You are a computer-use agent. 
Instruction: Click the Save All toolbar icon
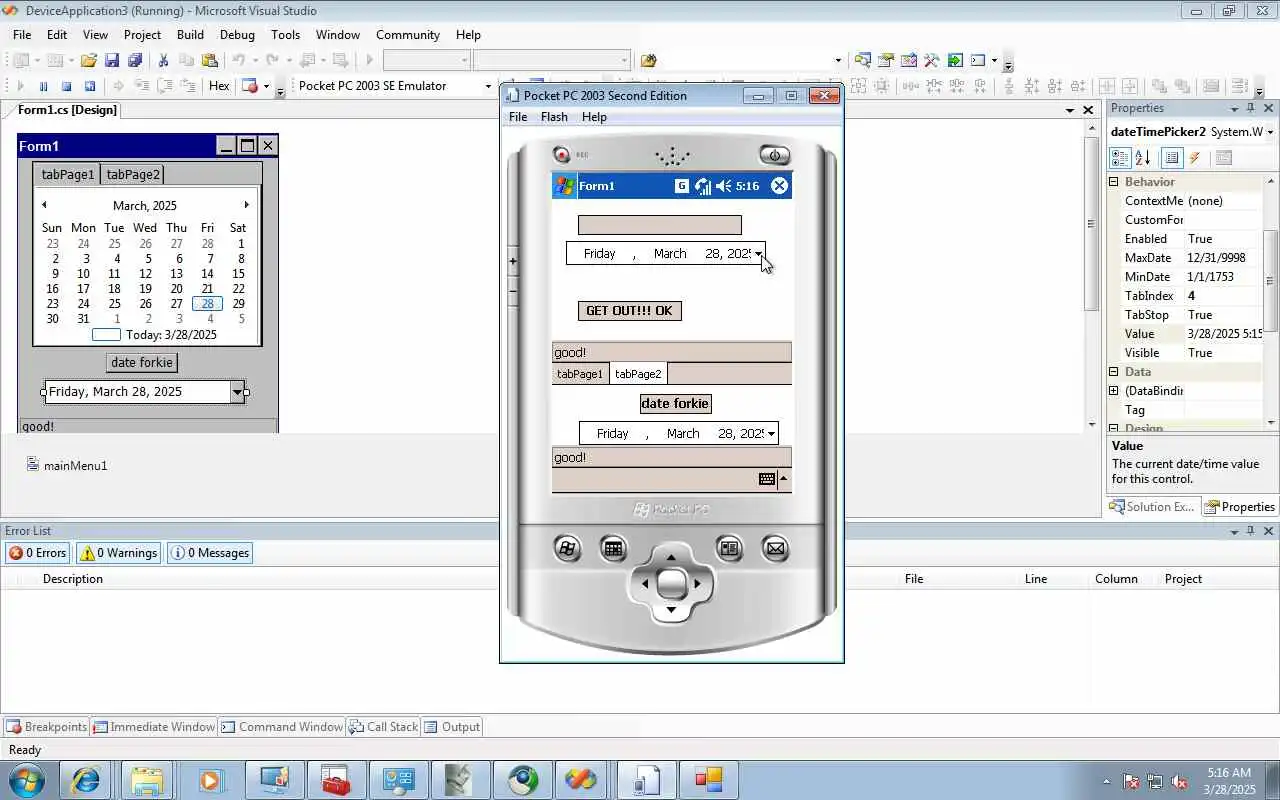point(135,61)
